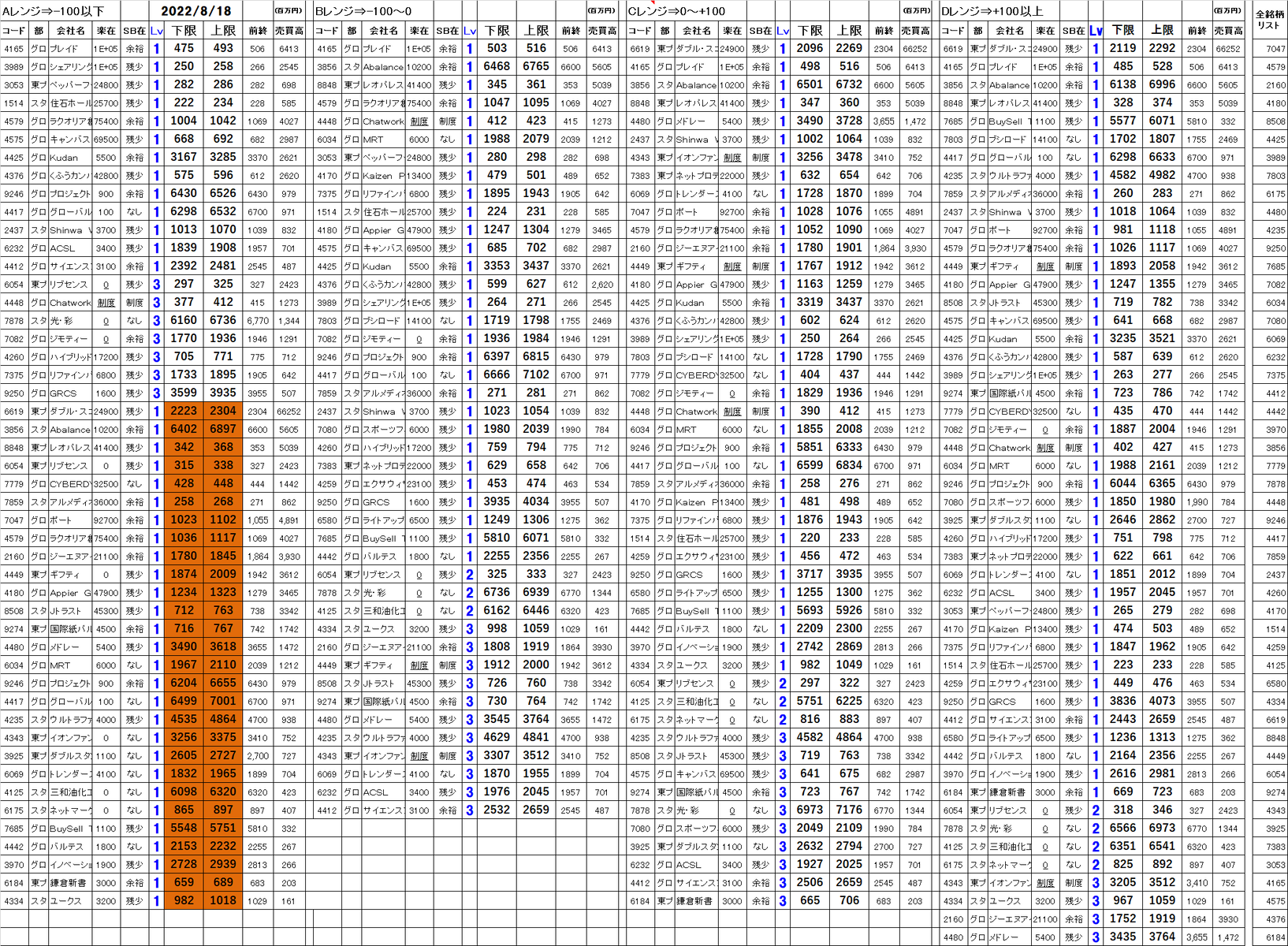
Task: Select Kudan lower limit 3167 in A range
Action: (184, 157)
